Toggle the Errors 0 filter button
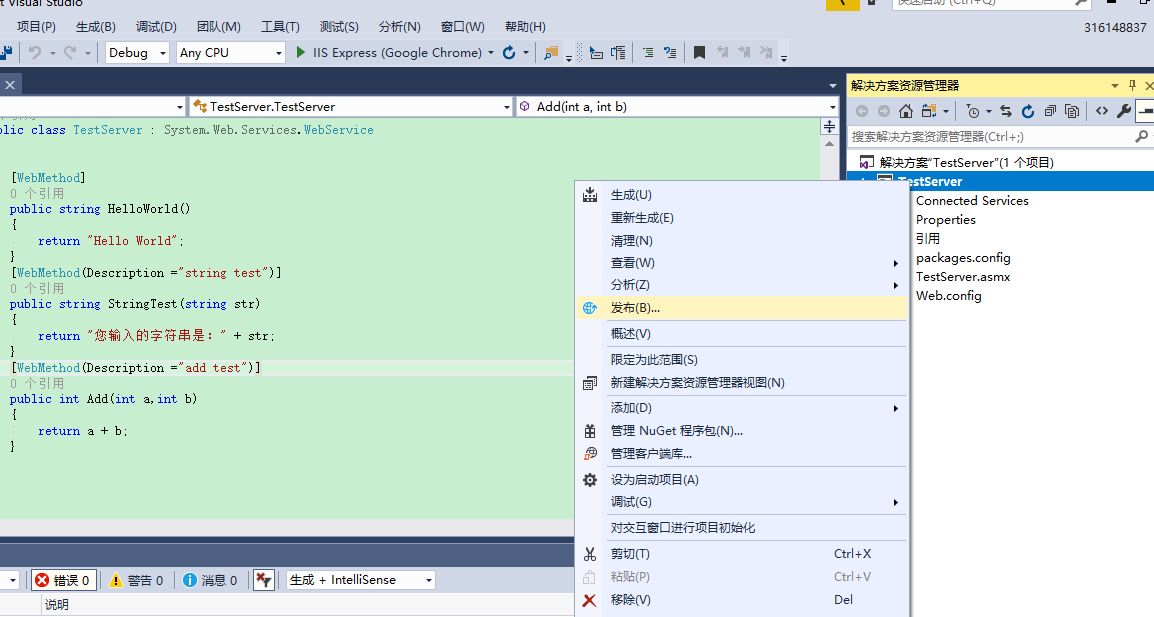The height and width of the screenshot is (617, 1154). [x=63, y=580]
